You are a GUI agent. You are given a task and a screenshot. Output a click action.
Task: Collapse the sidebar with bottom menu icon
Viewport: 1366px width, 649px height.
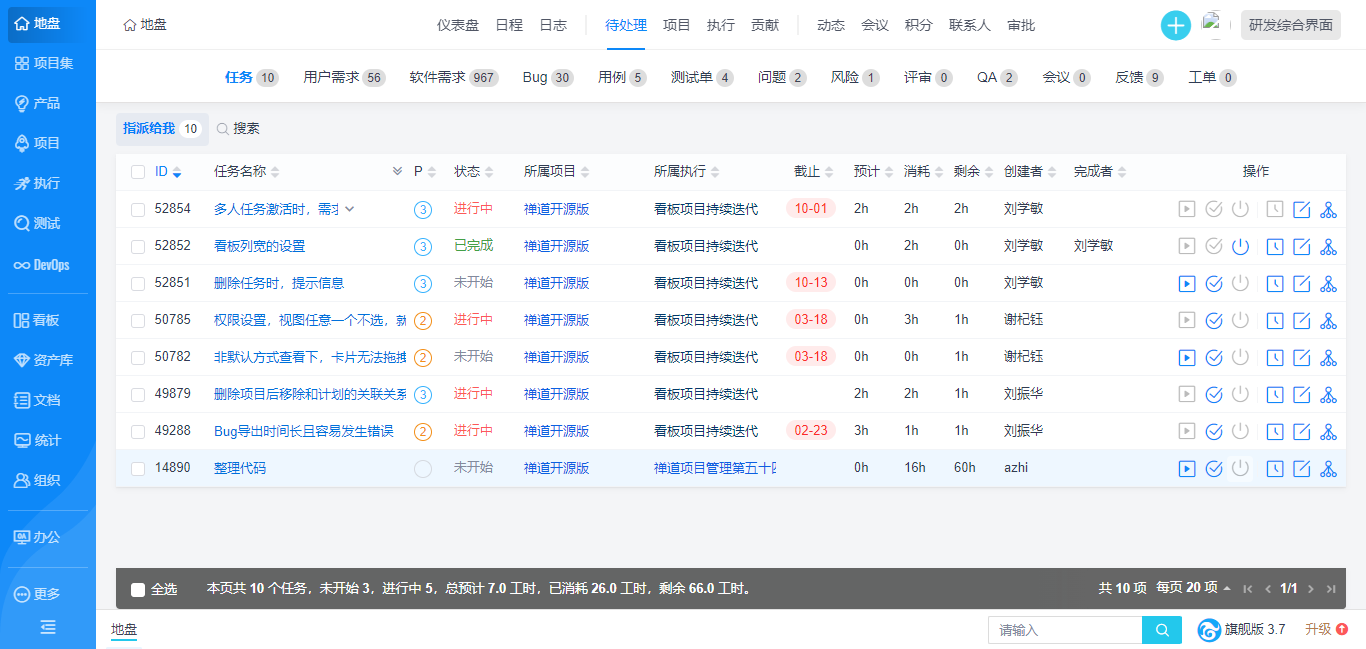coord(48,627)
